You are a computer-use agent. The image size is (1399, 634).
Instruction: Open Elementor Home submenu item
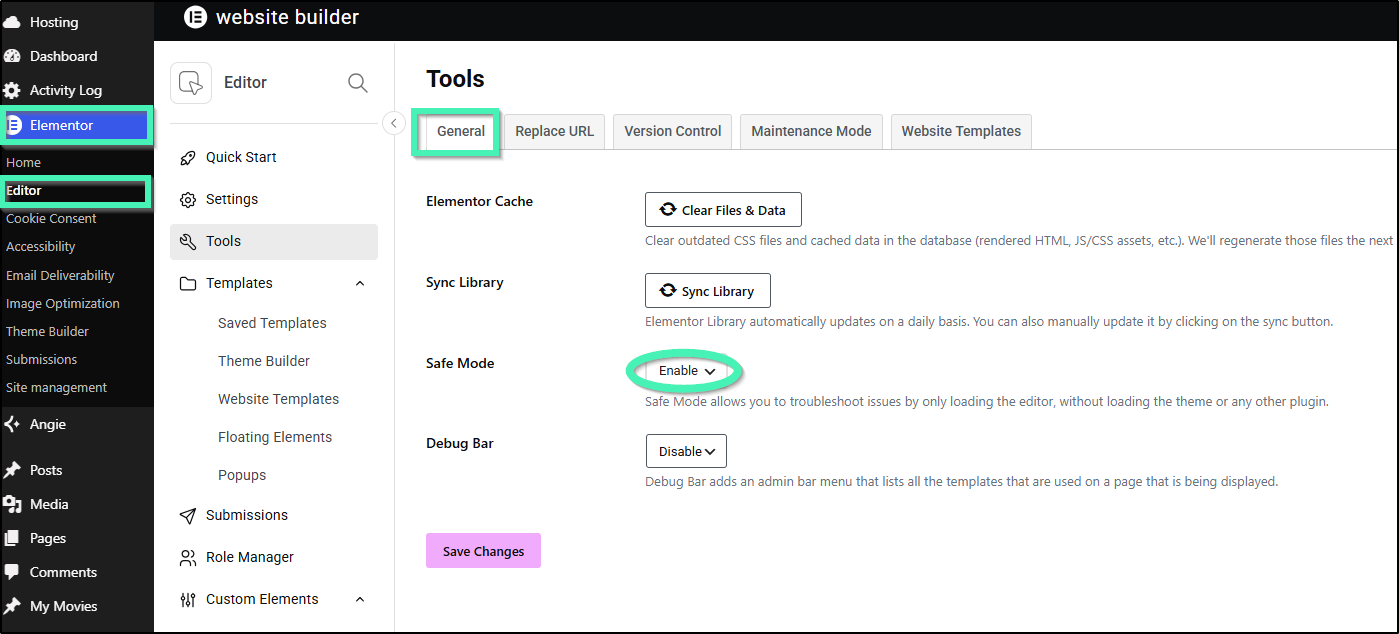(24, 162)
